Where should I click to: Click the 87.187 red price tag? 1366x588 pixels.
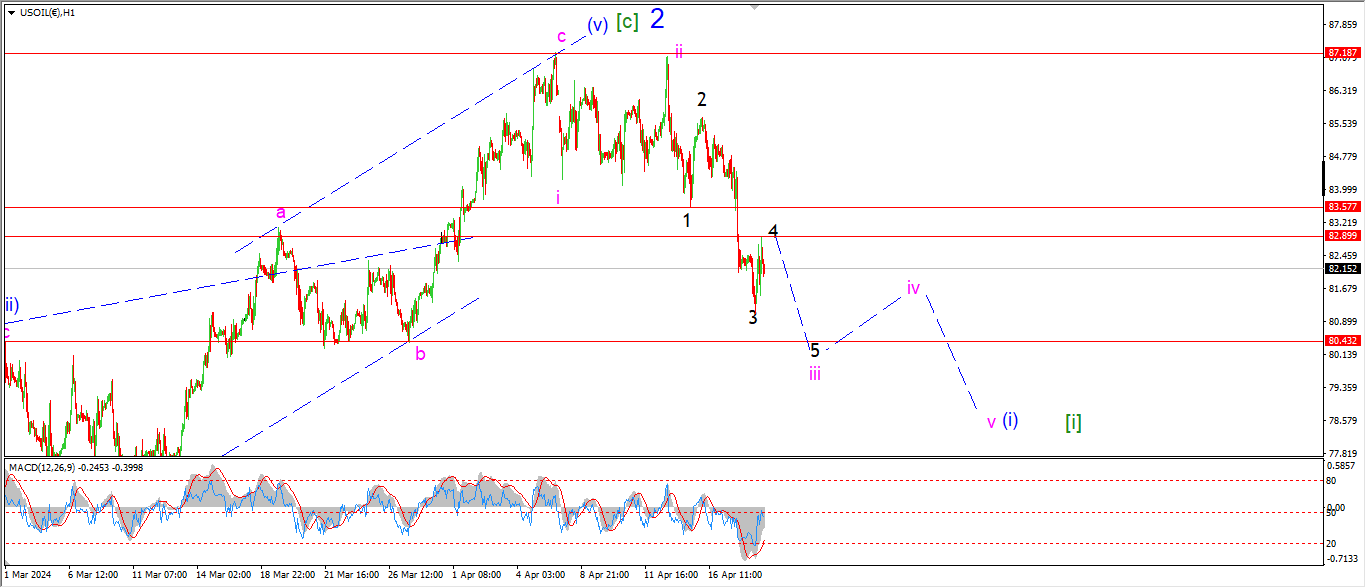(x=1340, y=52)
